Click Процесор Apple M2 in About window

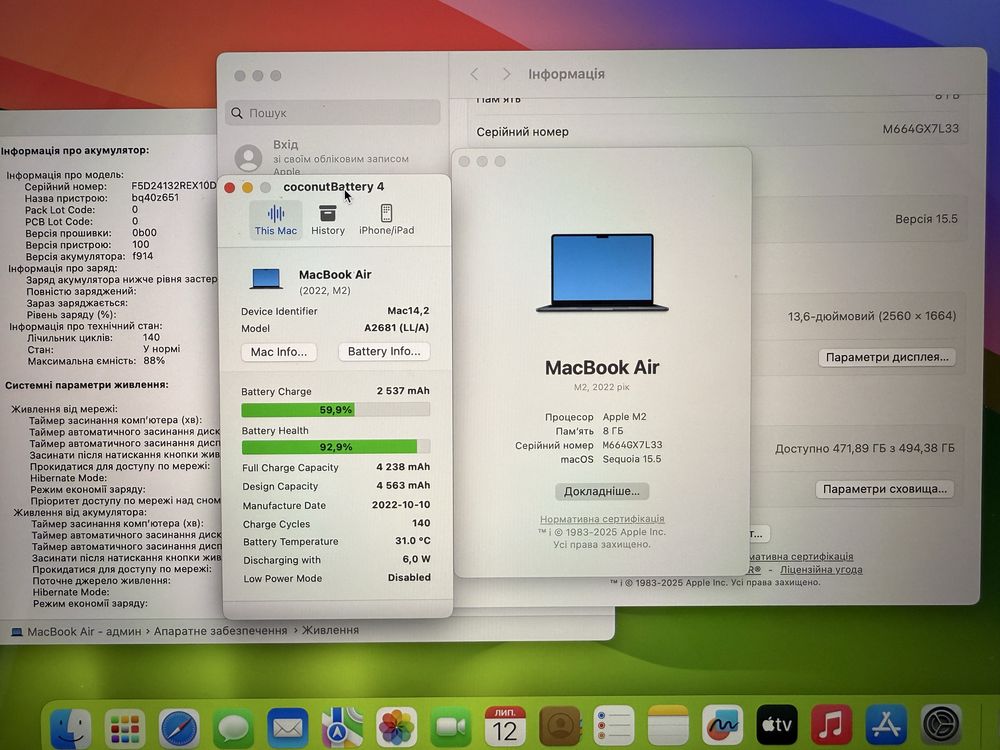point(596,416)
